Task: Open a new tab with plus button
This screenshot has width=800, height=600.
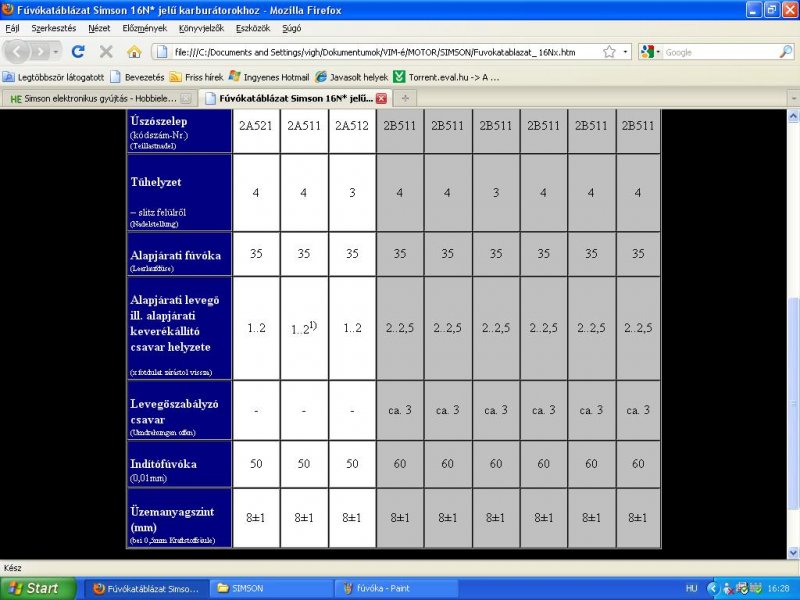Action: 405,98
